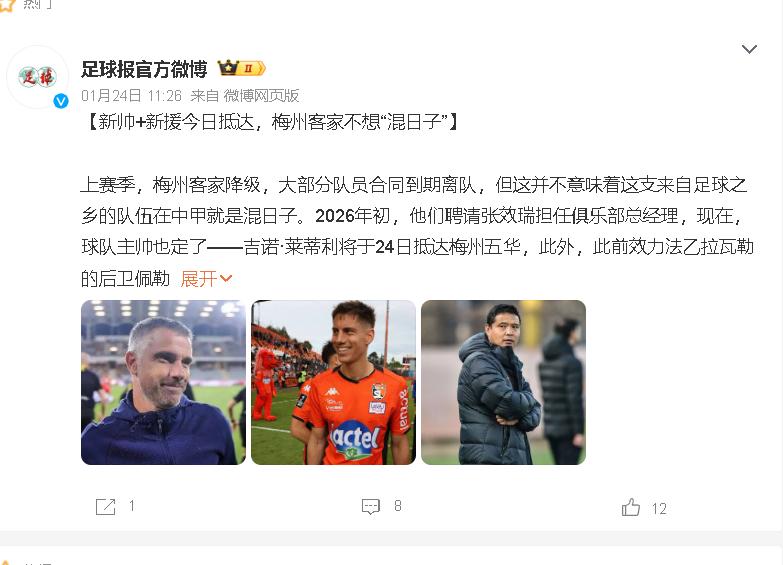View photo of player in orange jersey
The height and width of the screenshot is (565, 783).
point(333,382)
